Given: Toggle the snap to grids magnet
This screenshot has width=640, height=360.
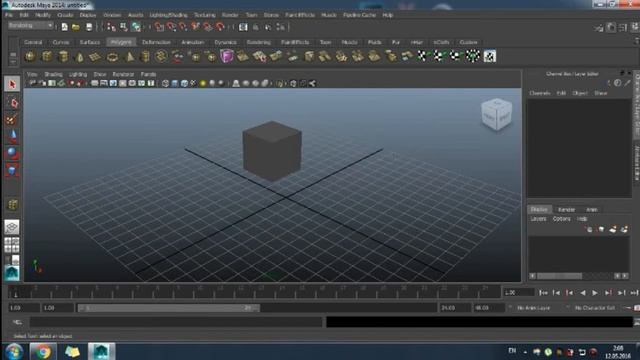Looking at the screenshot, I should 159,27.
